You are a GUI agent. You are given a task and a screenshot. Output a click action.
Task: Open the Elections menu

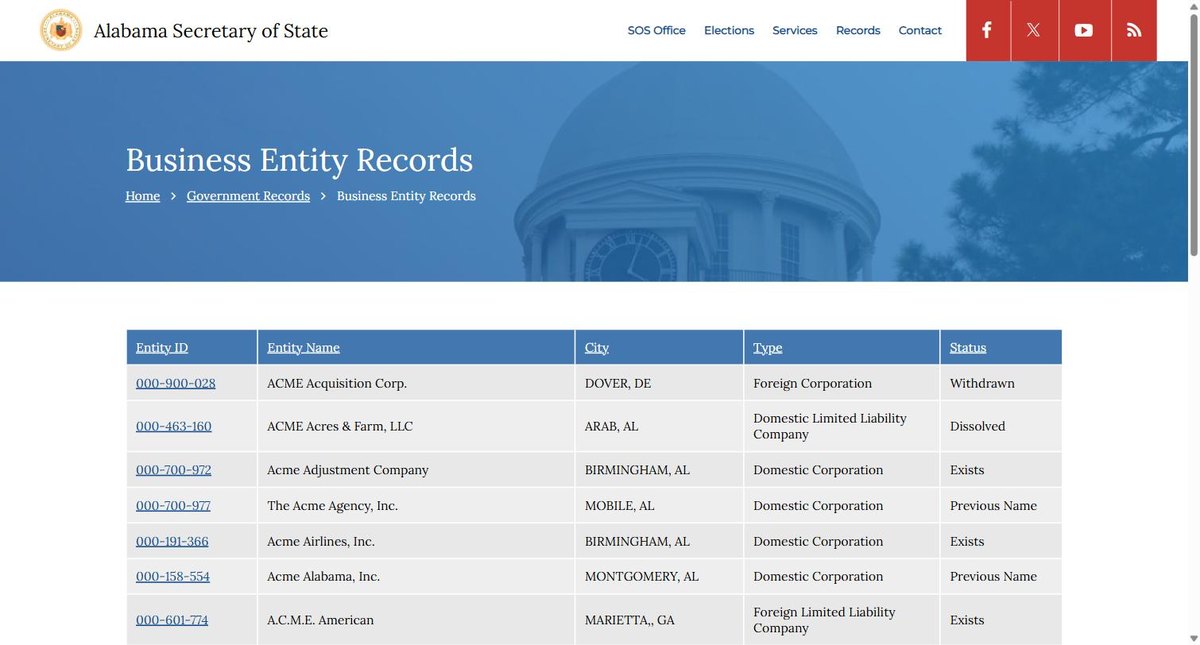click(729, 30)
